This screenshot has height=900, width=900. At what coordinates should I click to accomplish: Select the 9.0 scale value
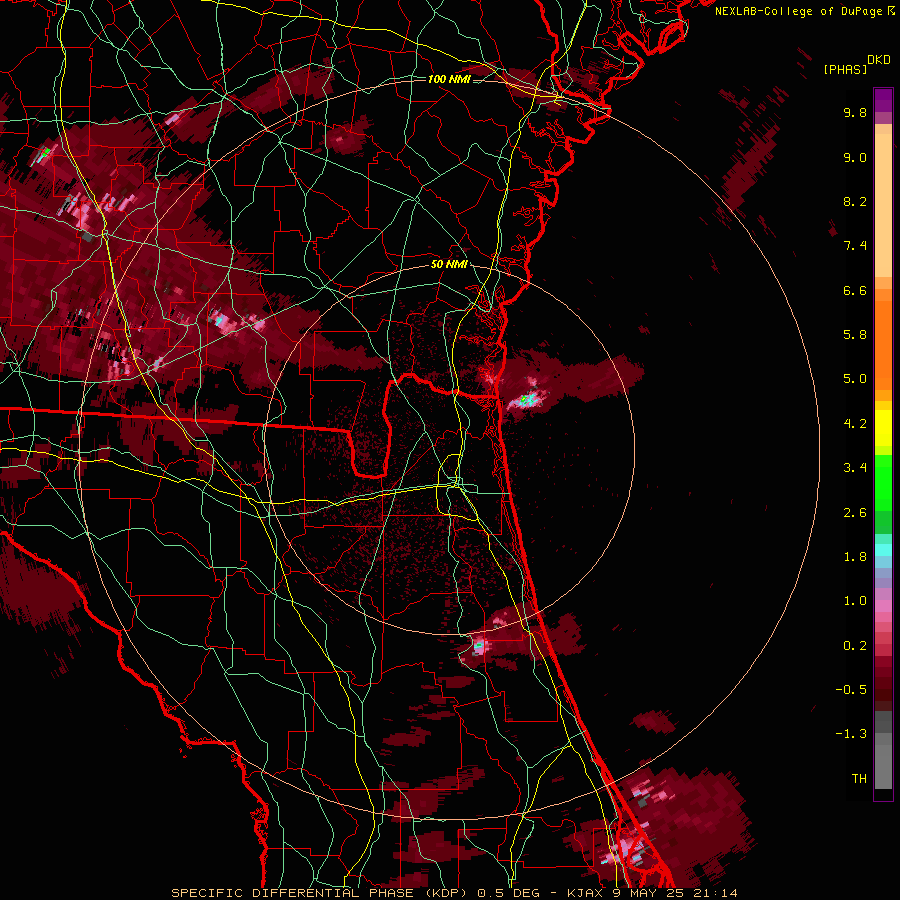[855, 157]
